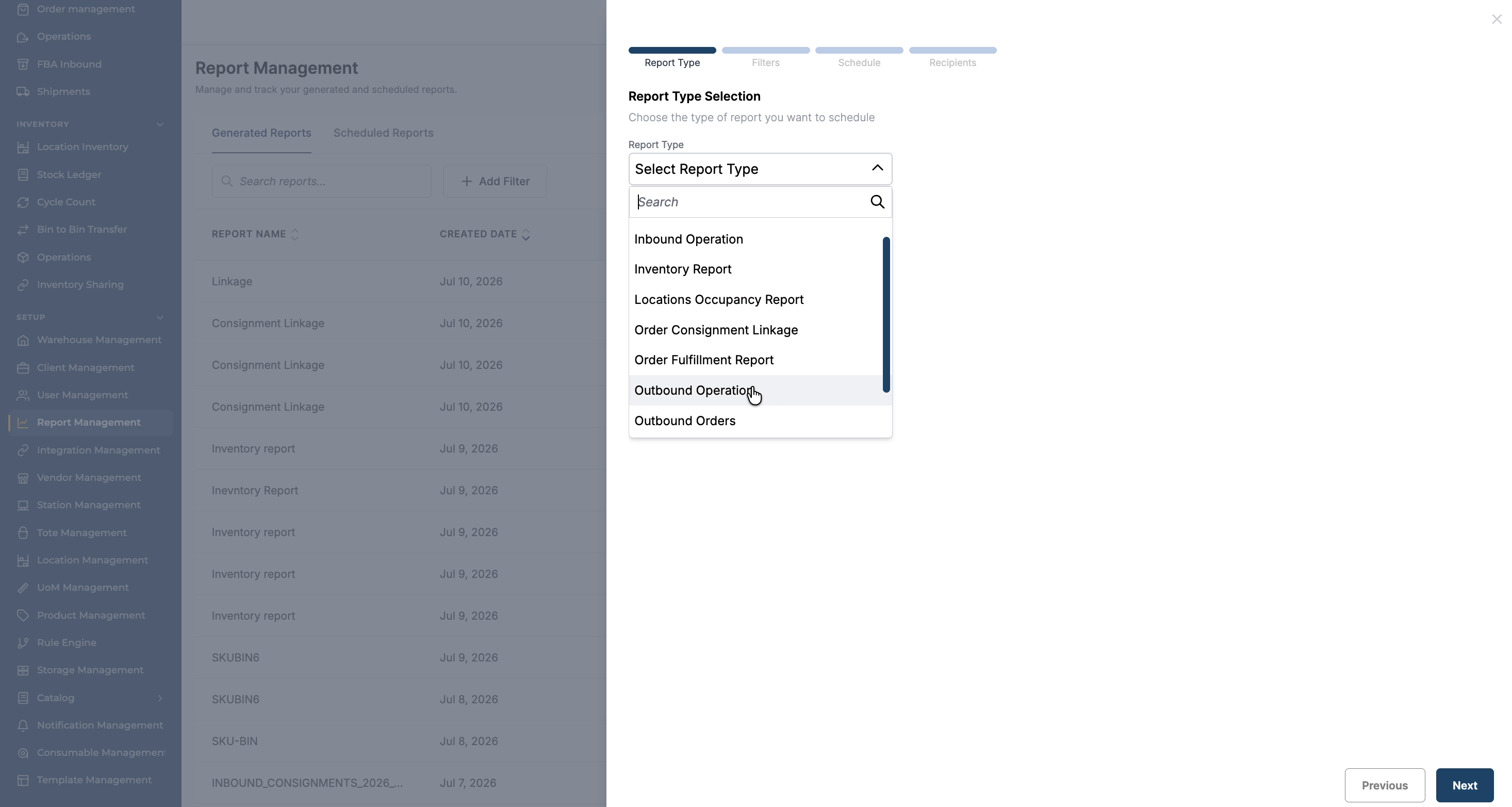Click the Report Management chart icon
Screen dimensions: 1512x807
(23, 423)
